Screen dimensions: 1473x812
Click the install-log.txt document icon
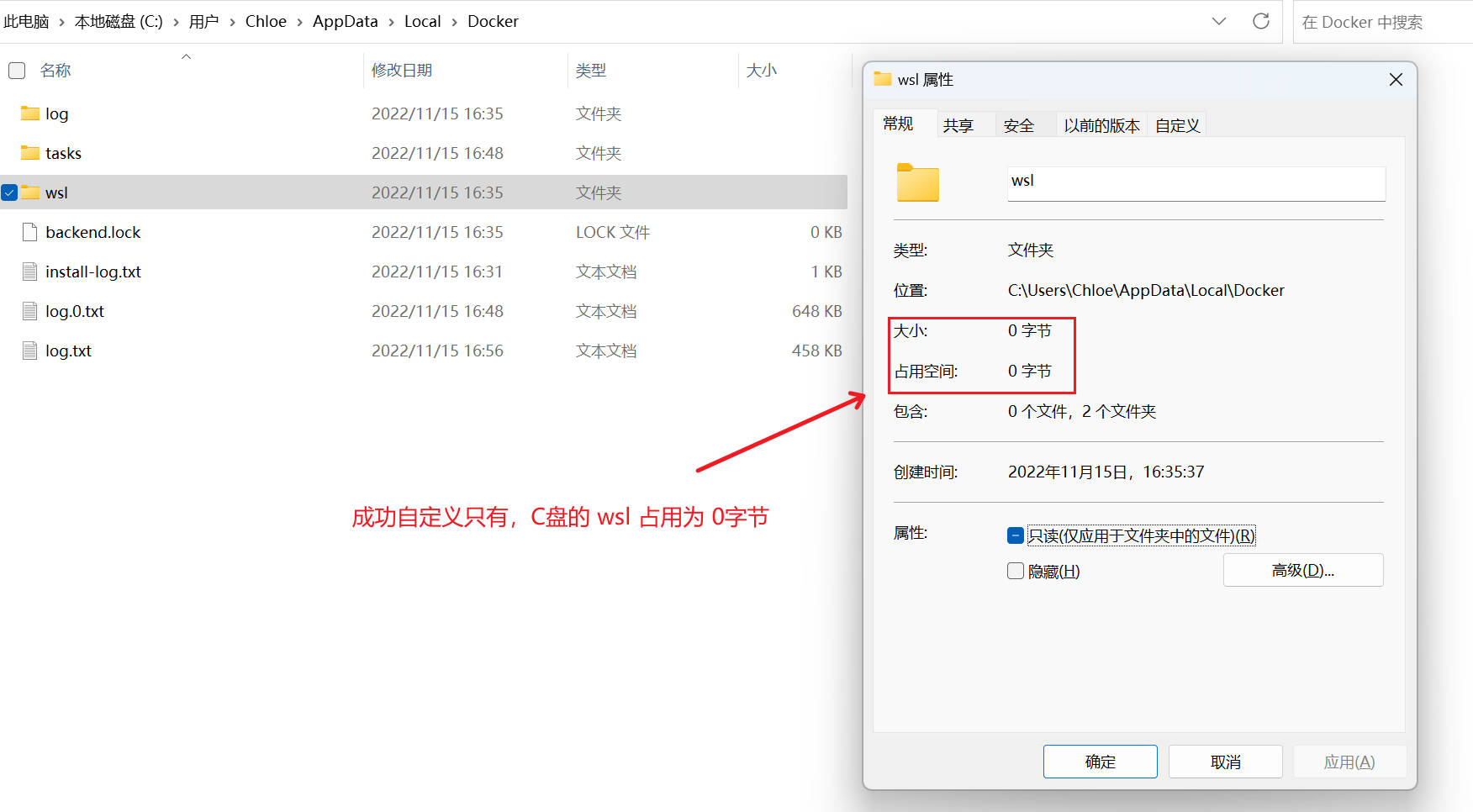30,272
